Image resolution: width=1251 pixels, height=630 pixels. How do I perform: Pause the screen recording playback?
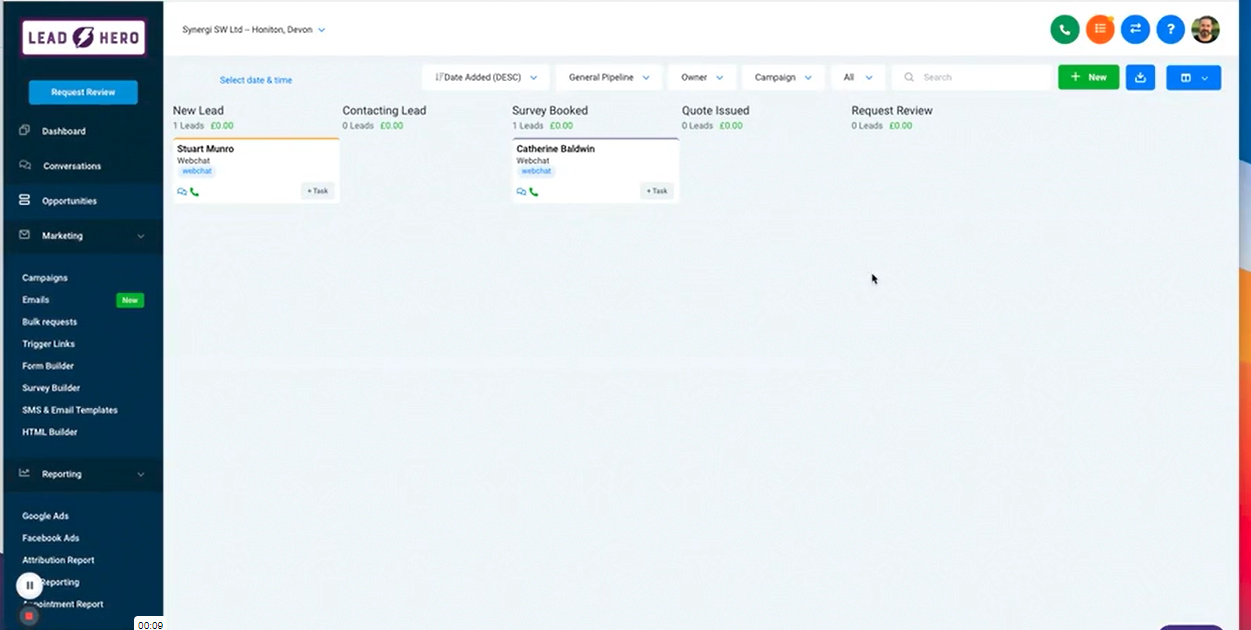pyautogui.click(x=29, y=585)
